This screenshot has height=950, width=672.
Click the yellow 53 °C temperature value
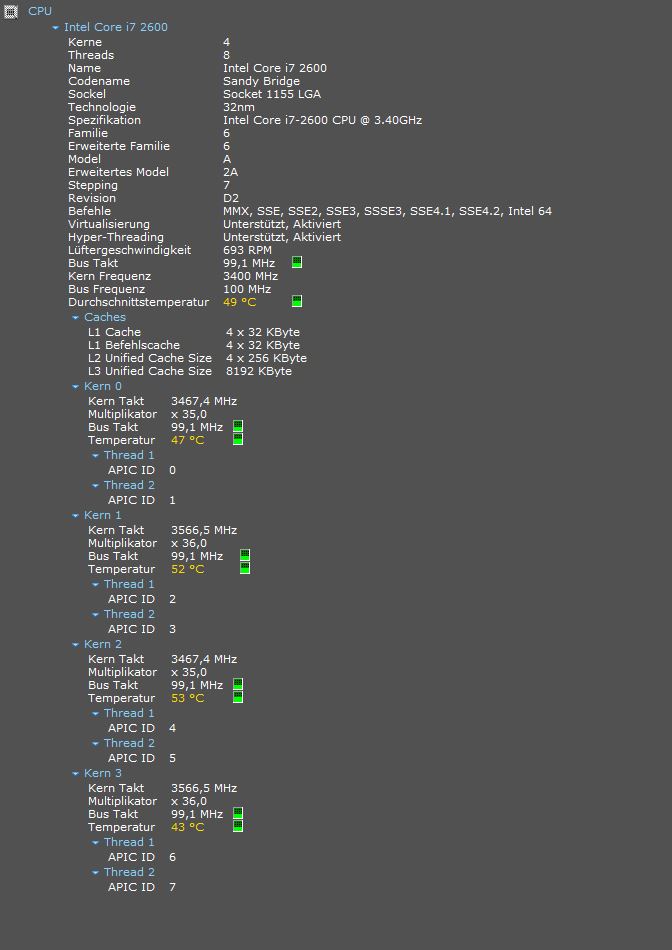coord(187,698)
